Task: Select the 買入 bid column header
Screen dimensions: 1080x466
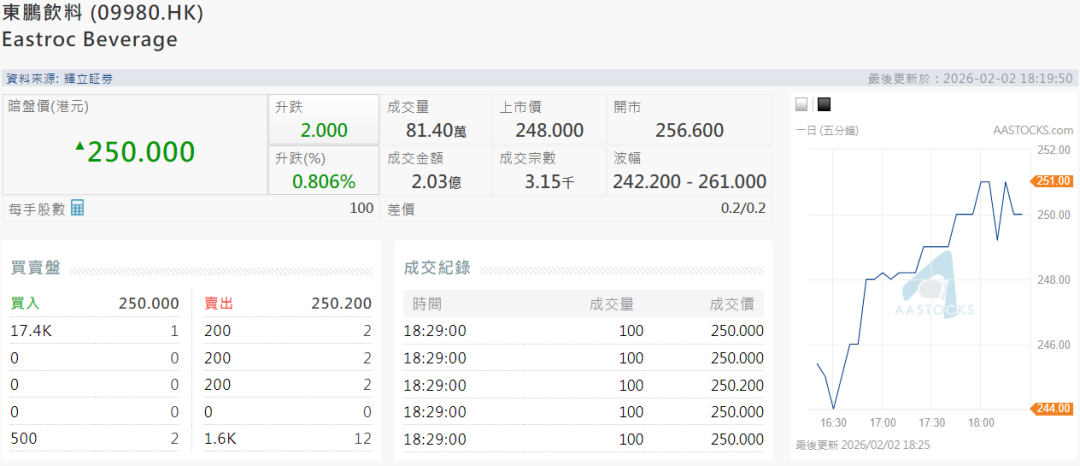Action: 26,303
